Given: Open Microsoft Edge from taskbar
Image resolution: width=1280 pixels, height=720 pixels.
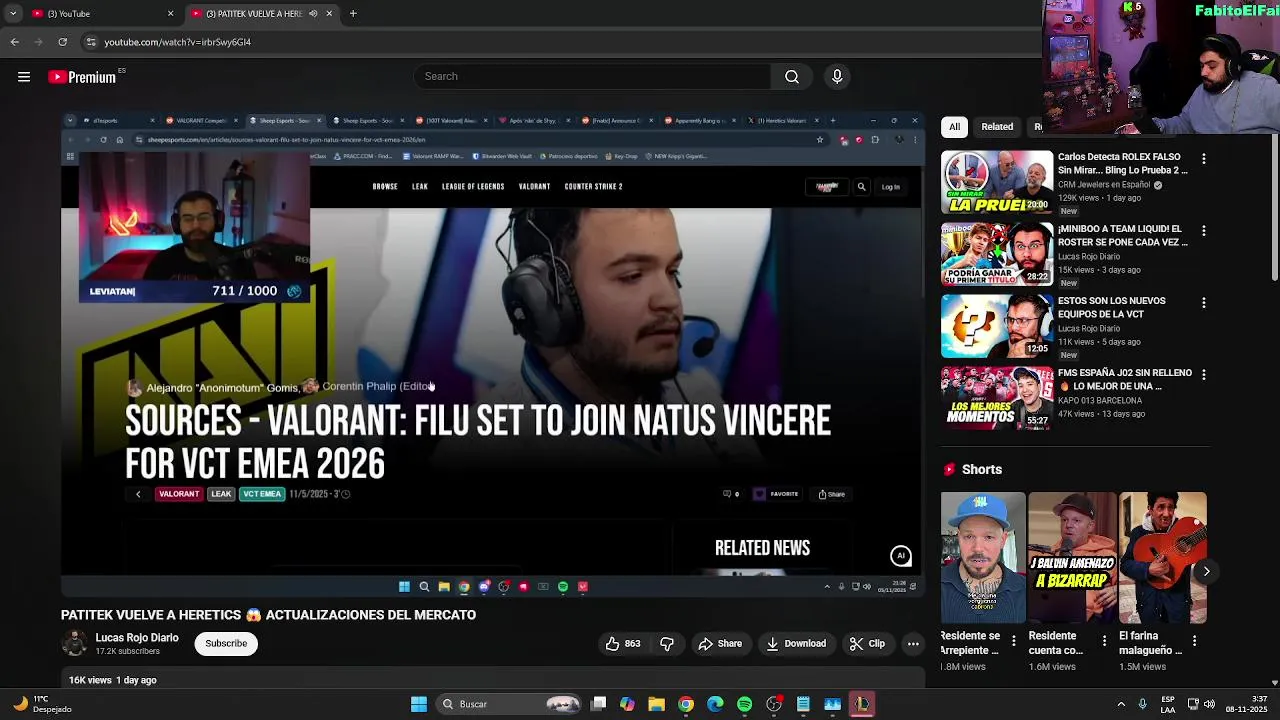Looking at the screenshot, I should click(x=715, y=704).
